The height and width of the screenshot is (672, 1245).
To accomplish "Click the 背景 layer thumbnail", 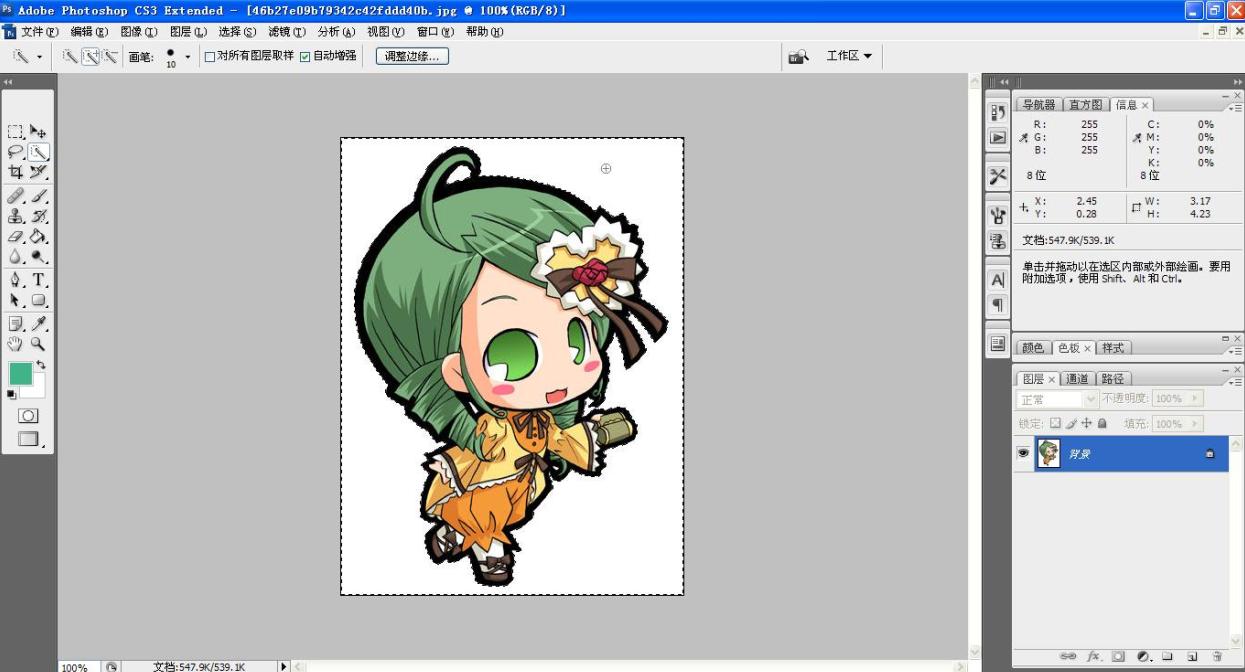I will (x=1048, y=453).
